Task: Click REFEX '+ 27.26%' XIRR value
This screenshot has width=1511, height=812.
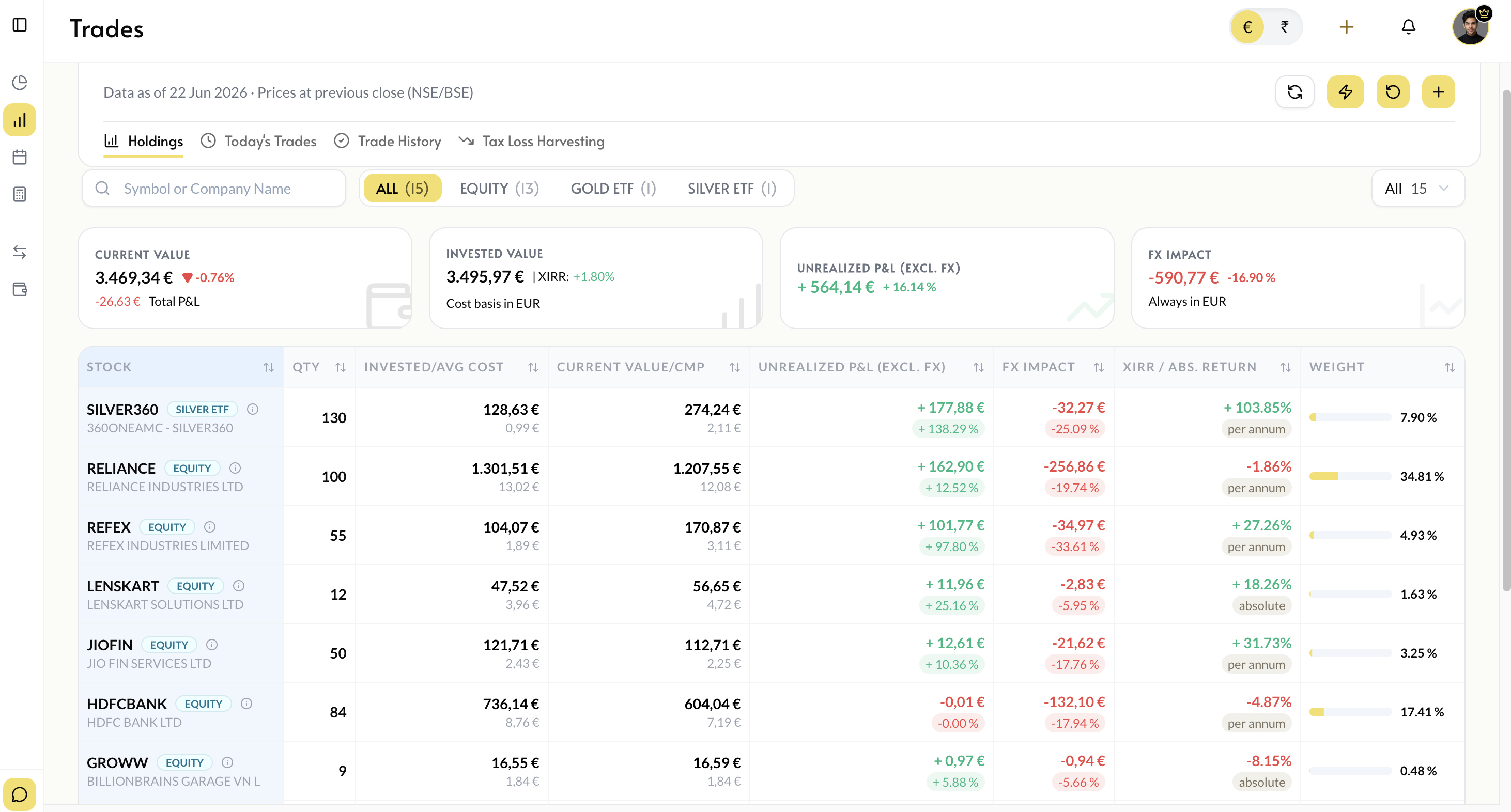Action: (x=1261, y=525)
